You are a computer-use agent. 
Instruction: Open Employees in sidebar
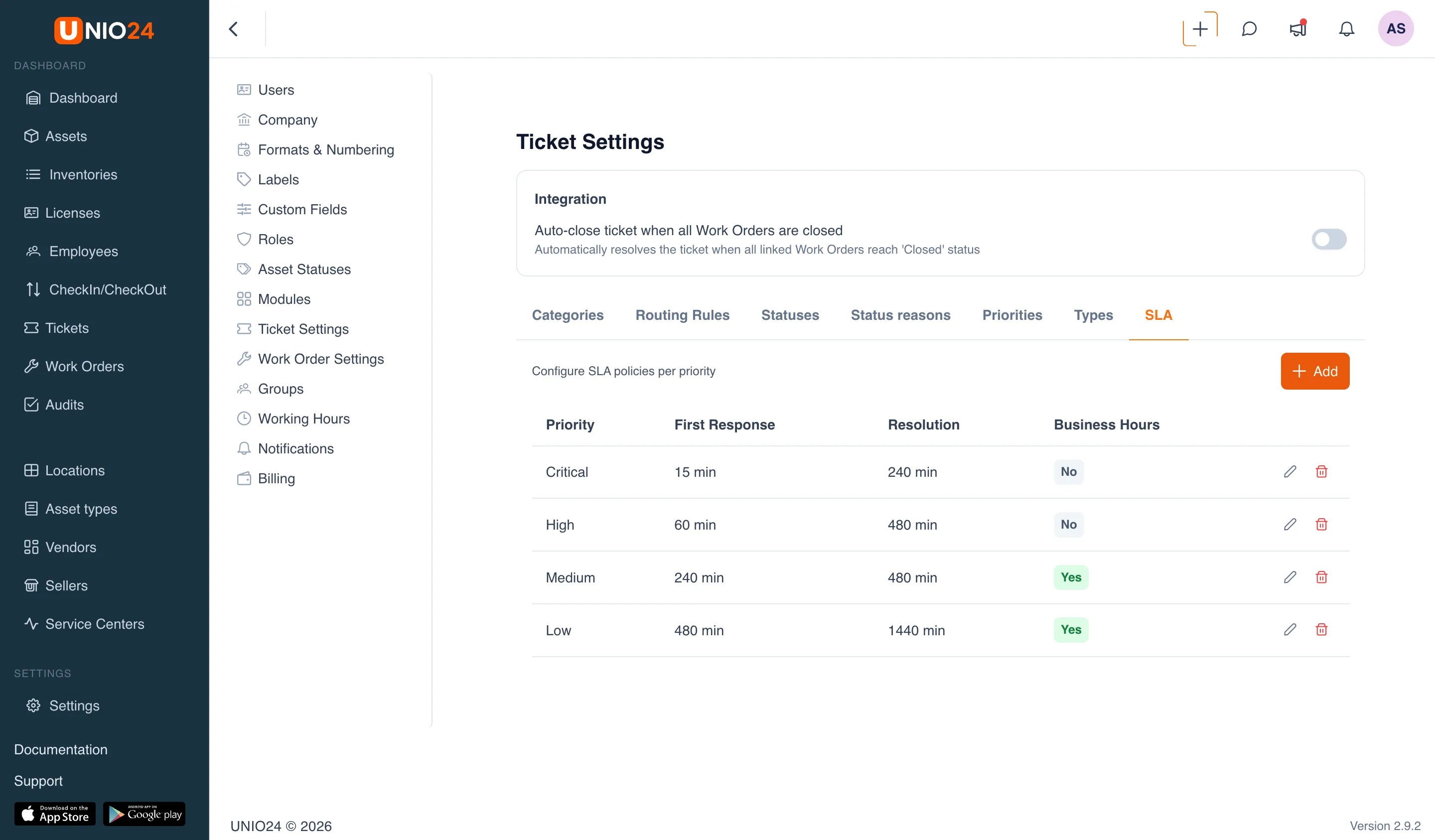coord(72,251)
